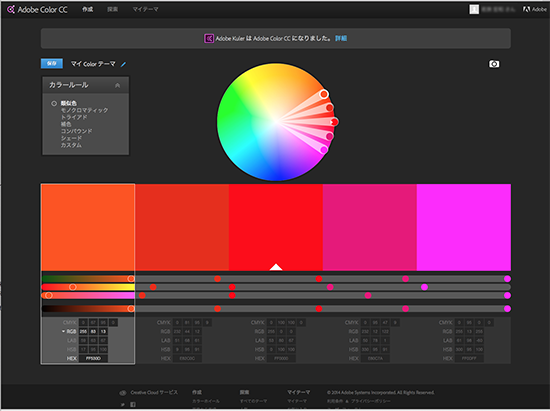Select the 類似色 (Analogous) color rule
Screen dimensions: 550x411
click(68, 103)
